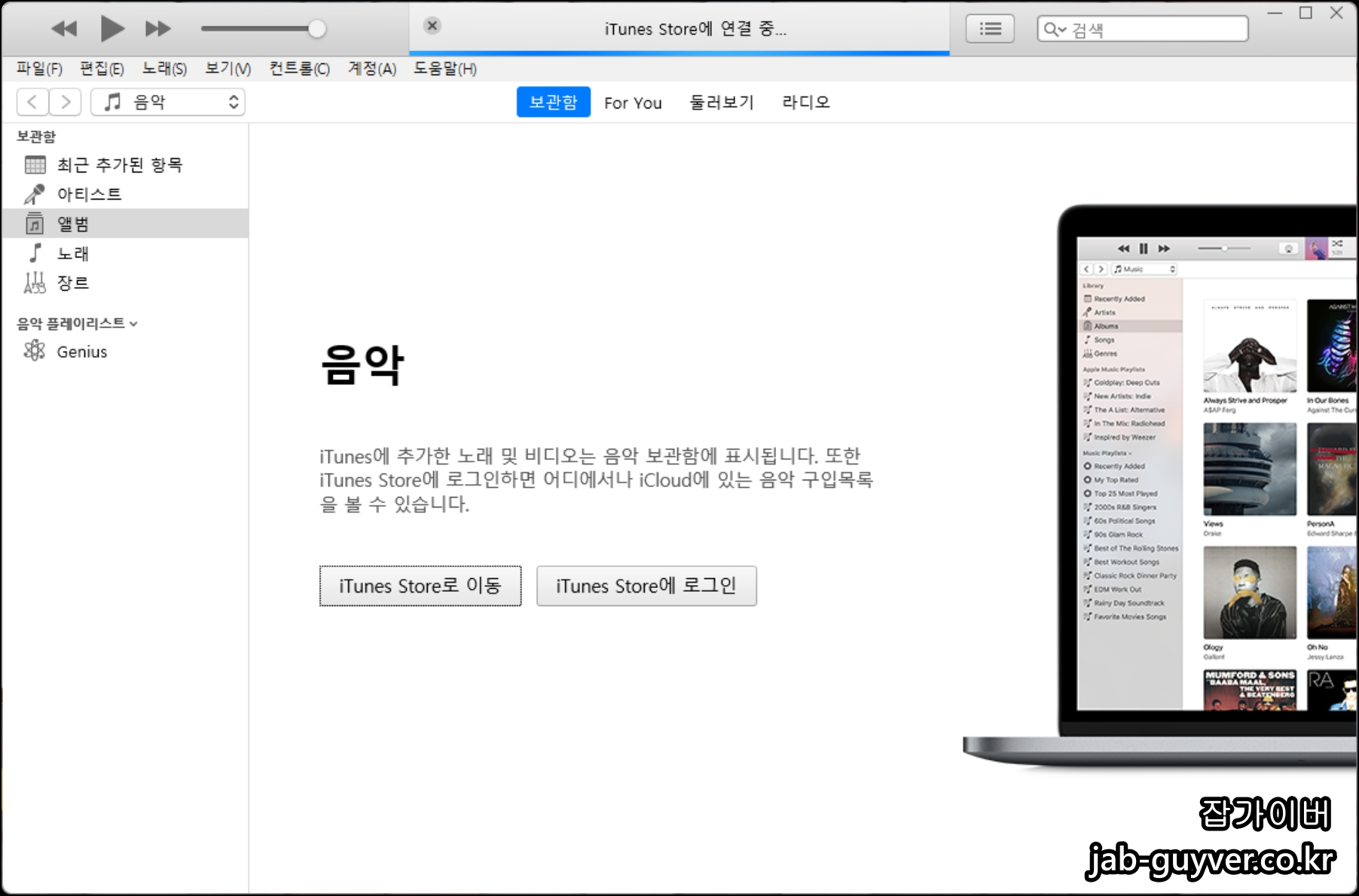
Task: Click the 음악 heading text
Action: [x=362, y=364]
